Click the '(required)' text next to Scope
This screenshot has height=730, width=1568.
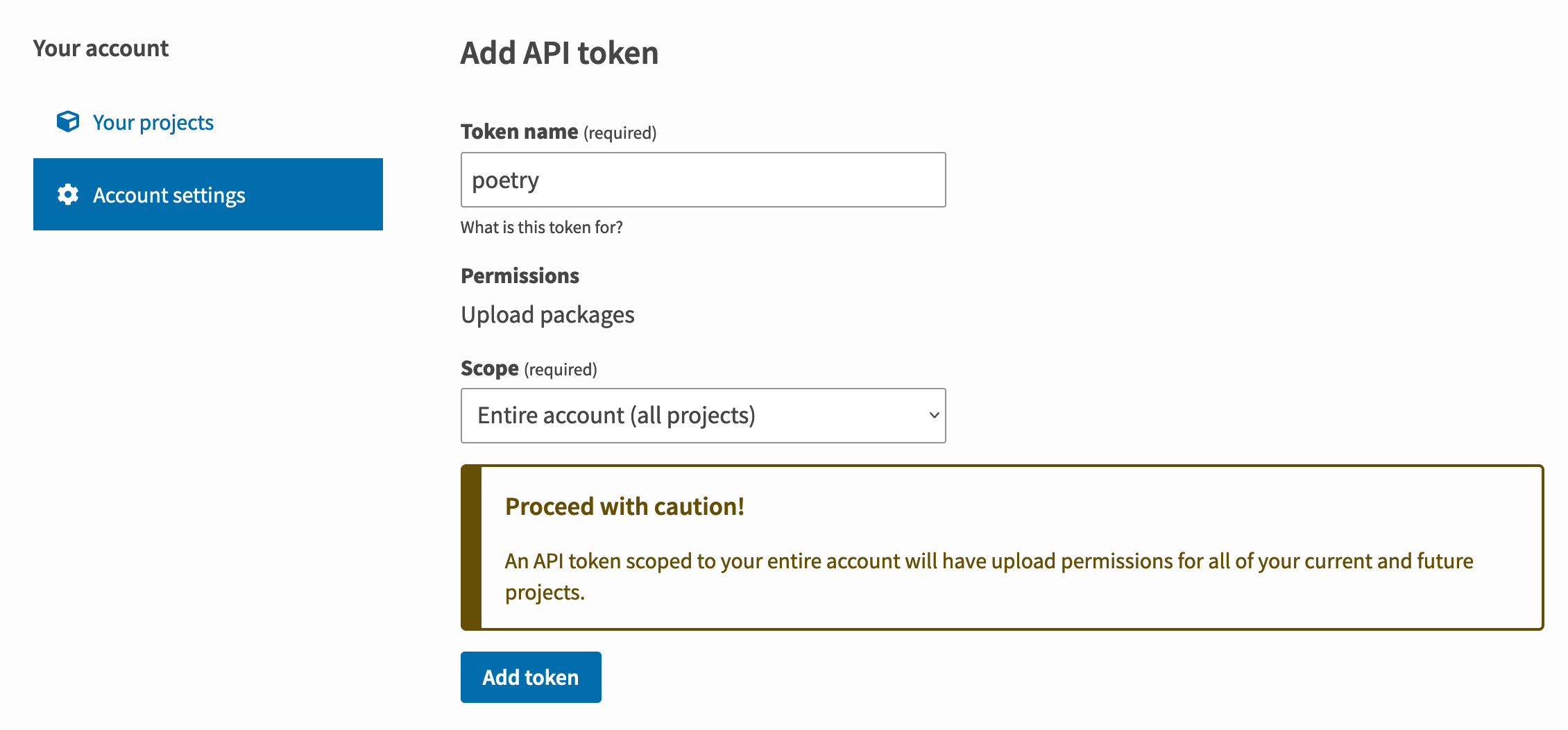pyautogui.click(x=561, y=370)
